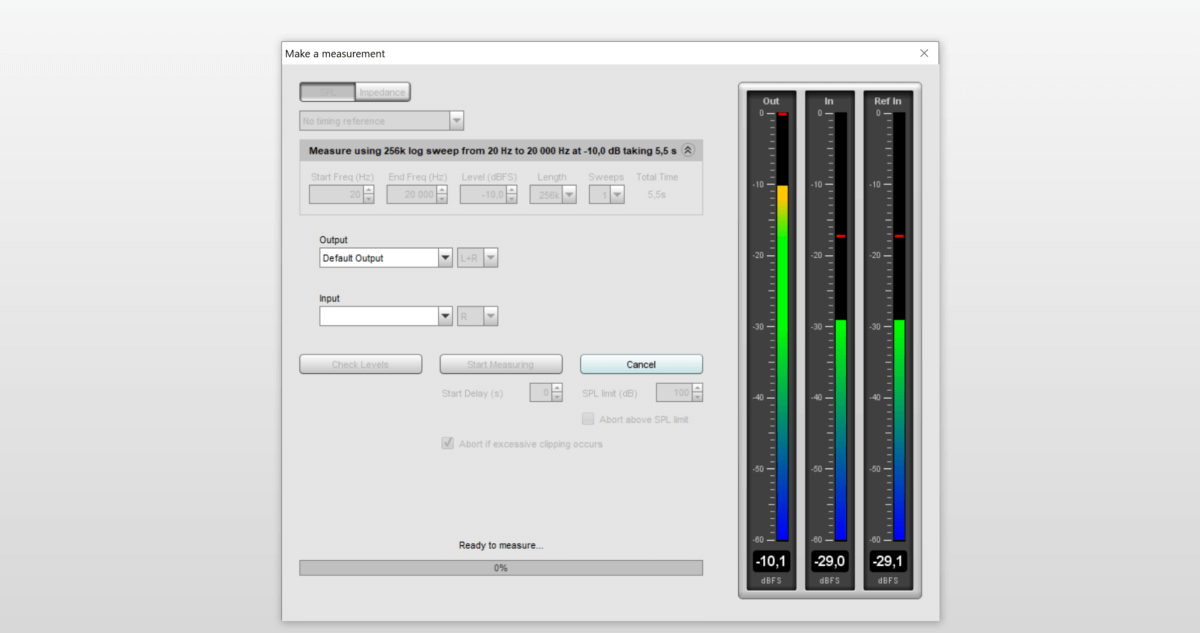Image resolution: width=1200 pixels, height=633 pixels.
Task: Click the Start Measuring button
Action: point(501,364)
